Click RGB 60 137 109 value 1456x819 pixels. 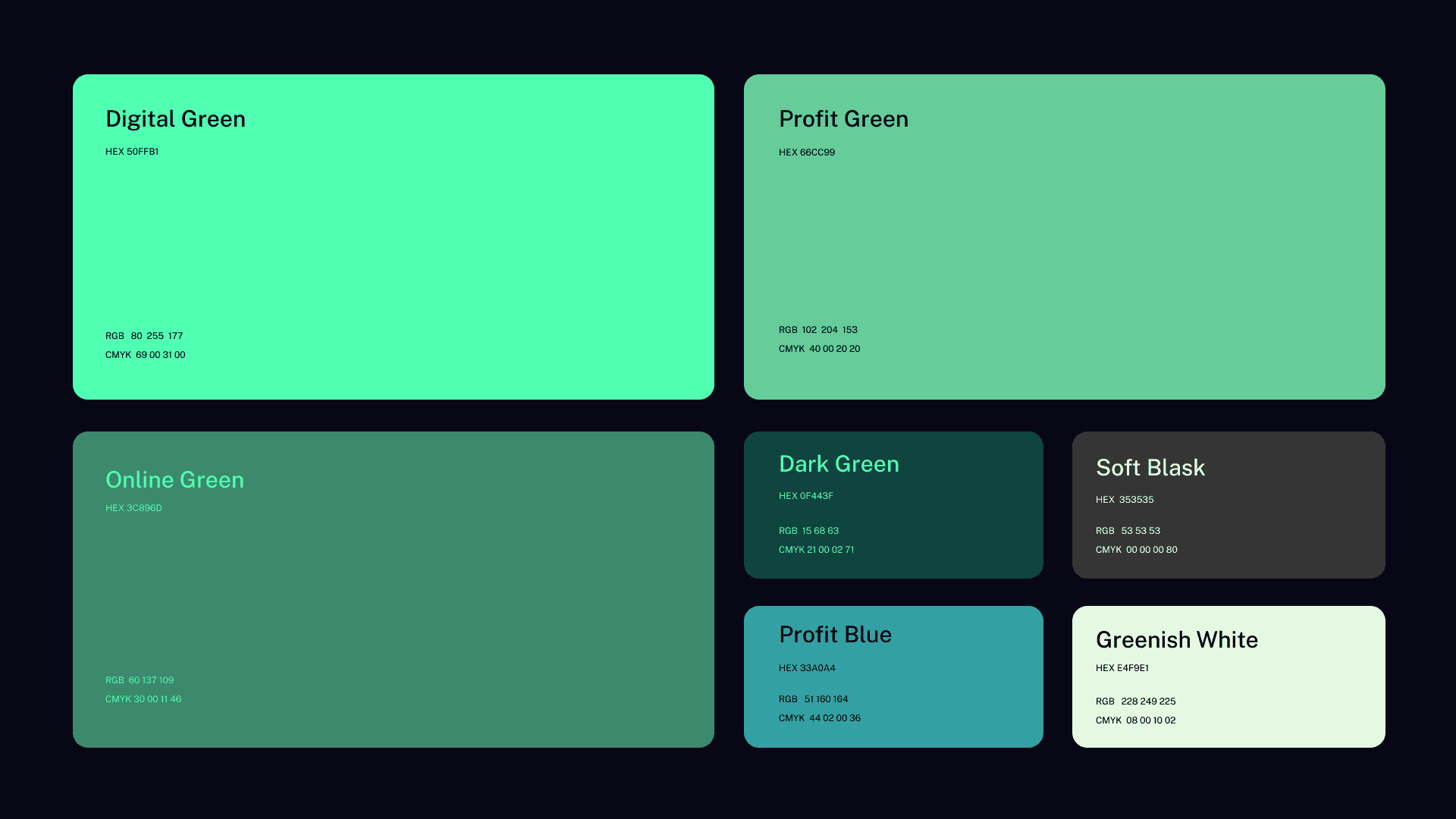140,680
